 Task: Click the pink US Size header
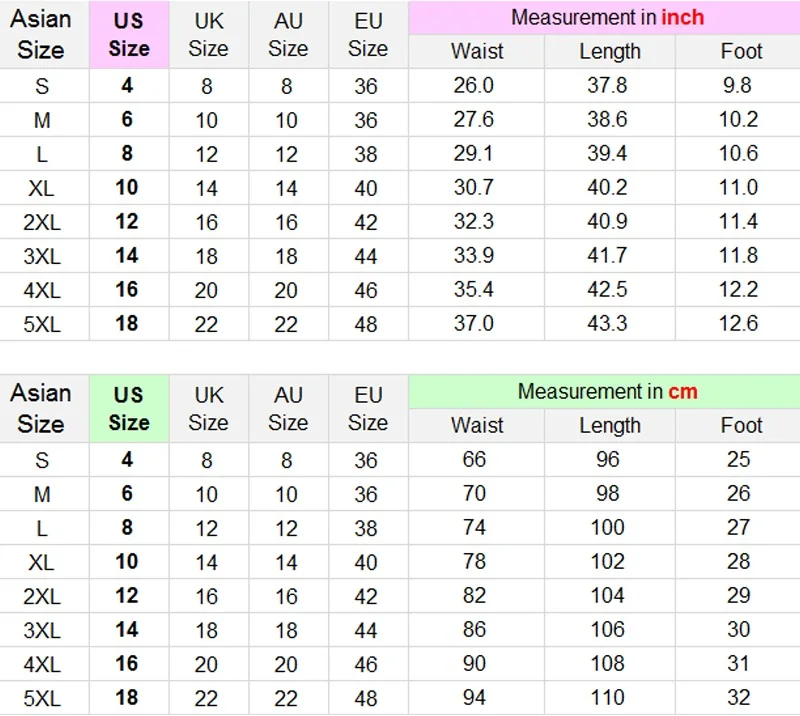pos(129,35)
